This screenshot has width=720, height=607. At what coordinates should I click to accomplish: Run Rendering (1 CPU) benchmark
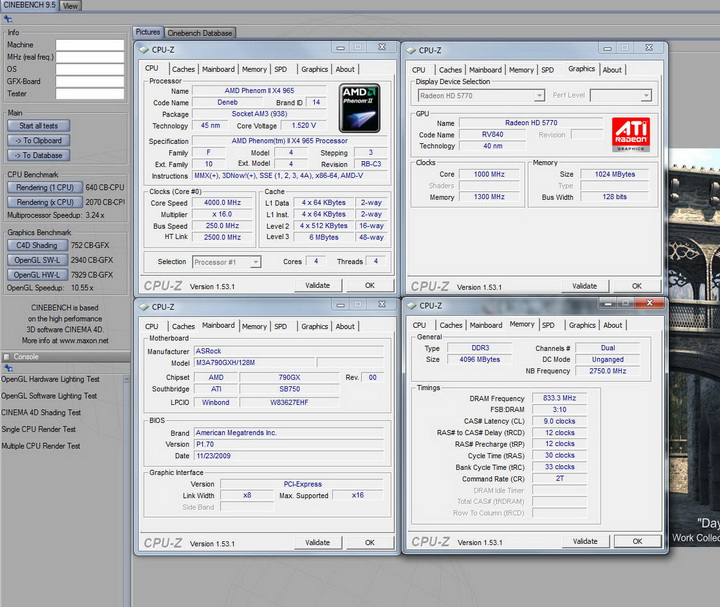(x=45, y=187)
